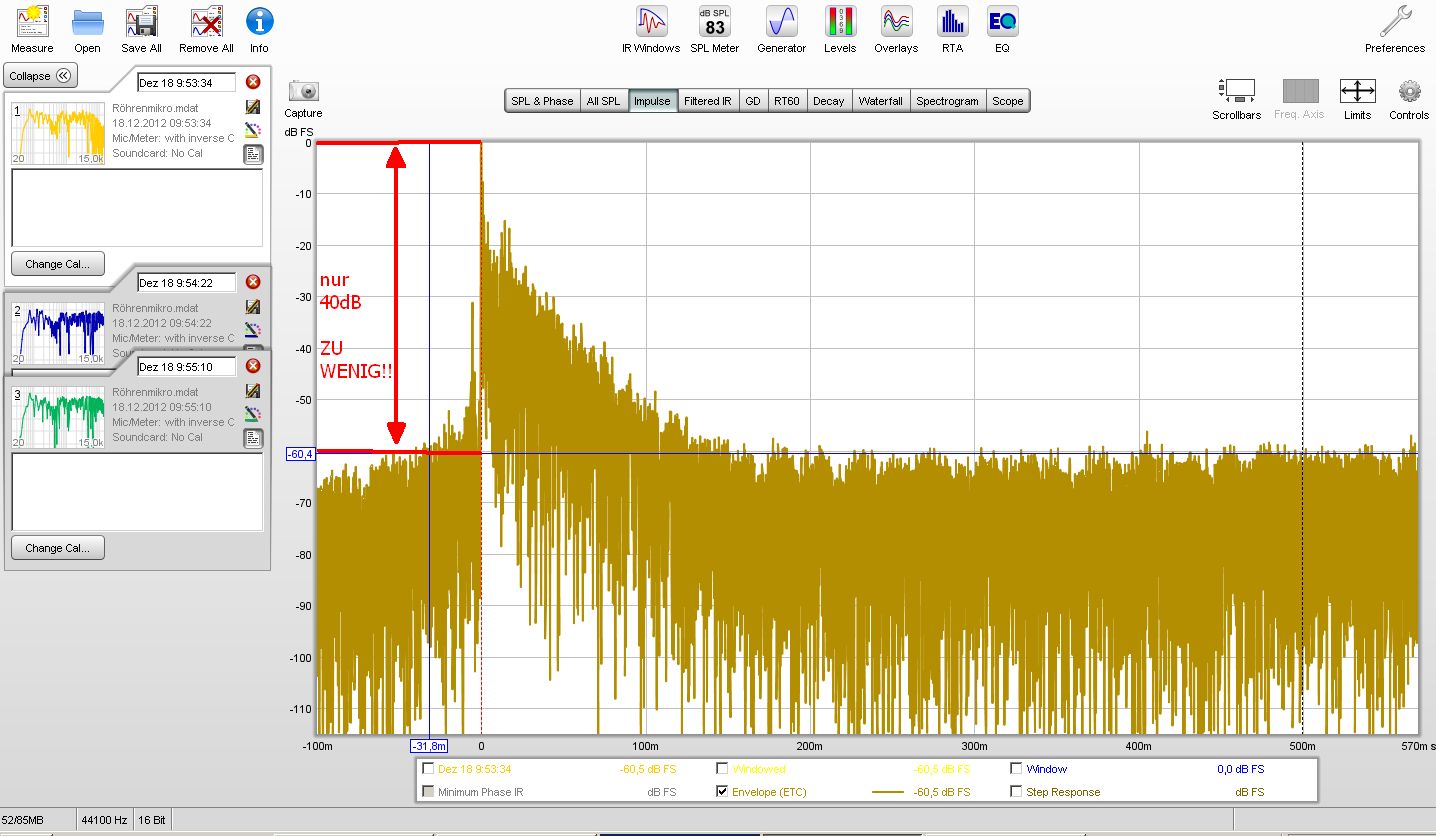Delete the Dez 18 9:55:10 measurement
The height and width of the screenshot is (836, 1436).
[x=253, y=366]
